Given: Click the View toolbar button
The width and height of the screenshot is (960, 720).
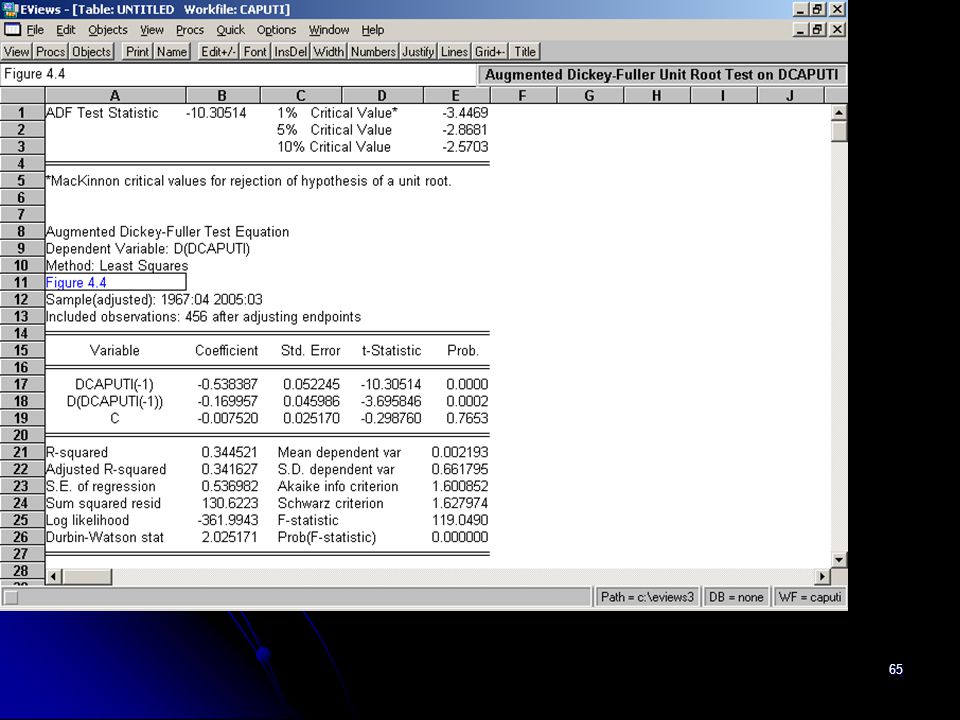Looking at the screenshot, I should pyautogui.click(x=17, y=52).
